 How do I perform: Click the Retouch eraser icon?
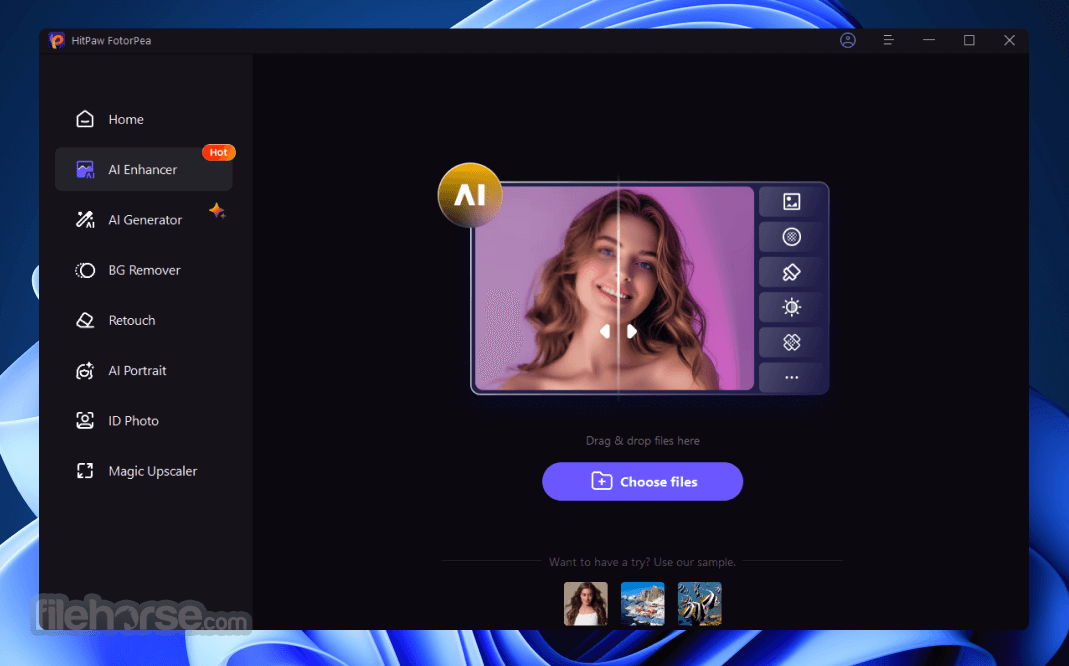tap(85, 320)
